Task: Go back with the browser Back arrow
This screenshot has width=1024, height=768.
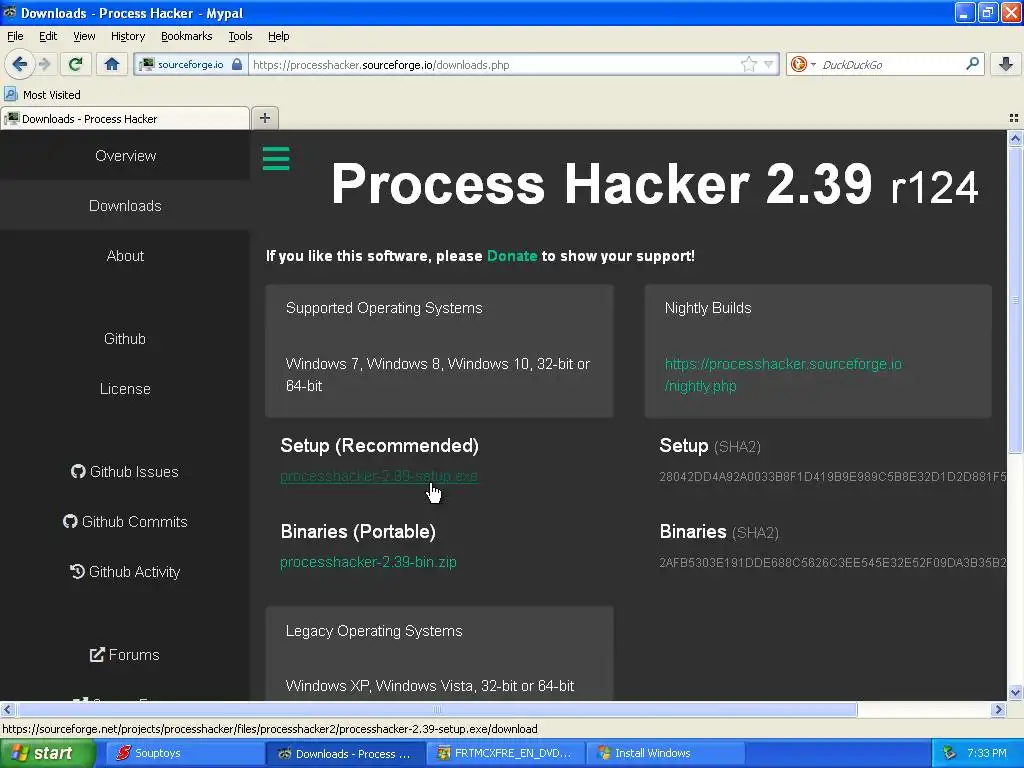Action: [20, 64]
